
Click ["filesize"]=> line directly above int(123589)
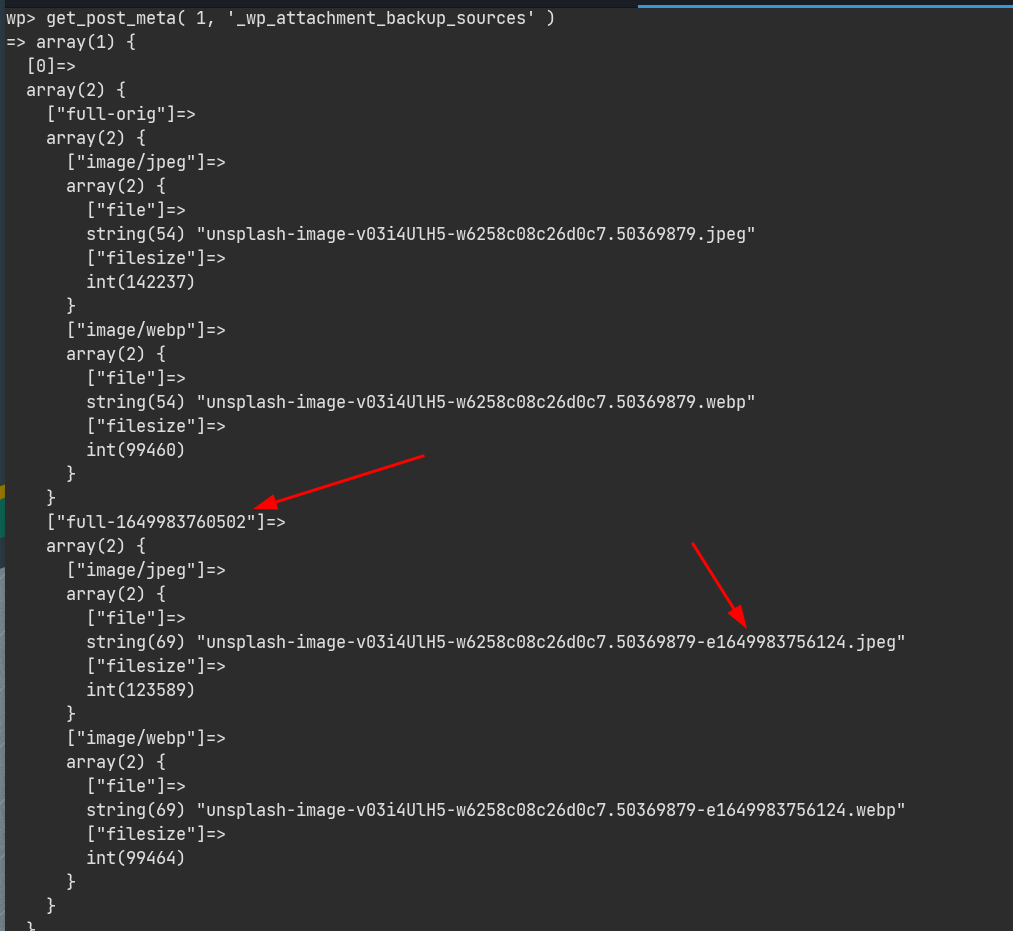tap(156, 665)
